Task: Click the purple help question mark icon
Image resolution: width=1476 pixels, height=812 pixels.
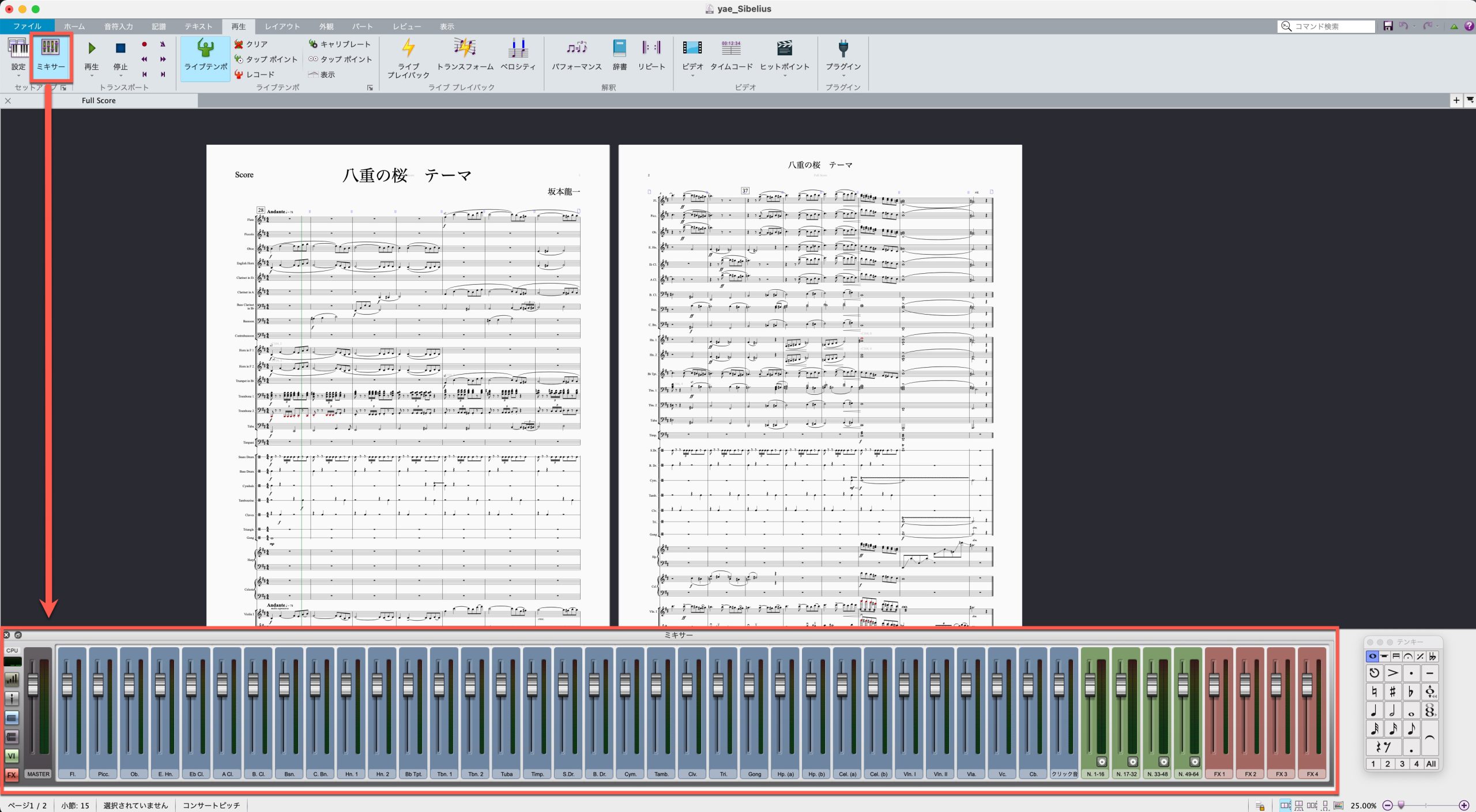Action: click(x=1469, y=26)
